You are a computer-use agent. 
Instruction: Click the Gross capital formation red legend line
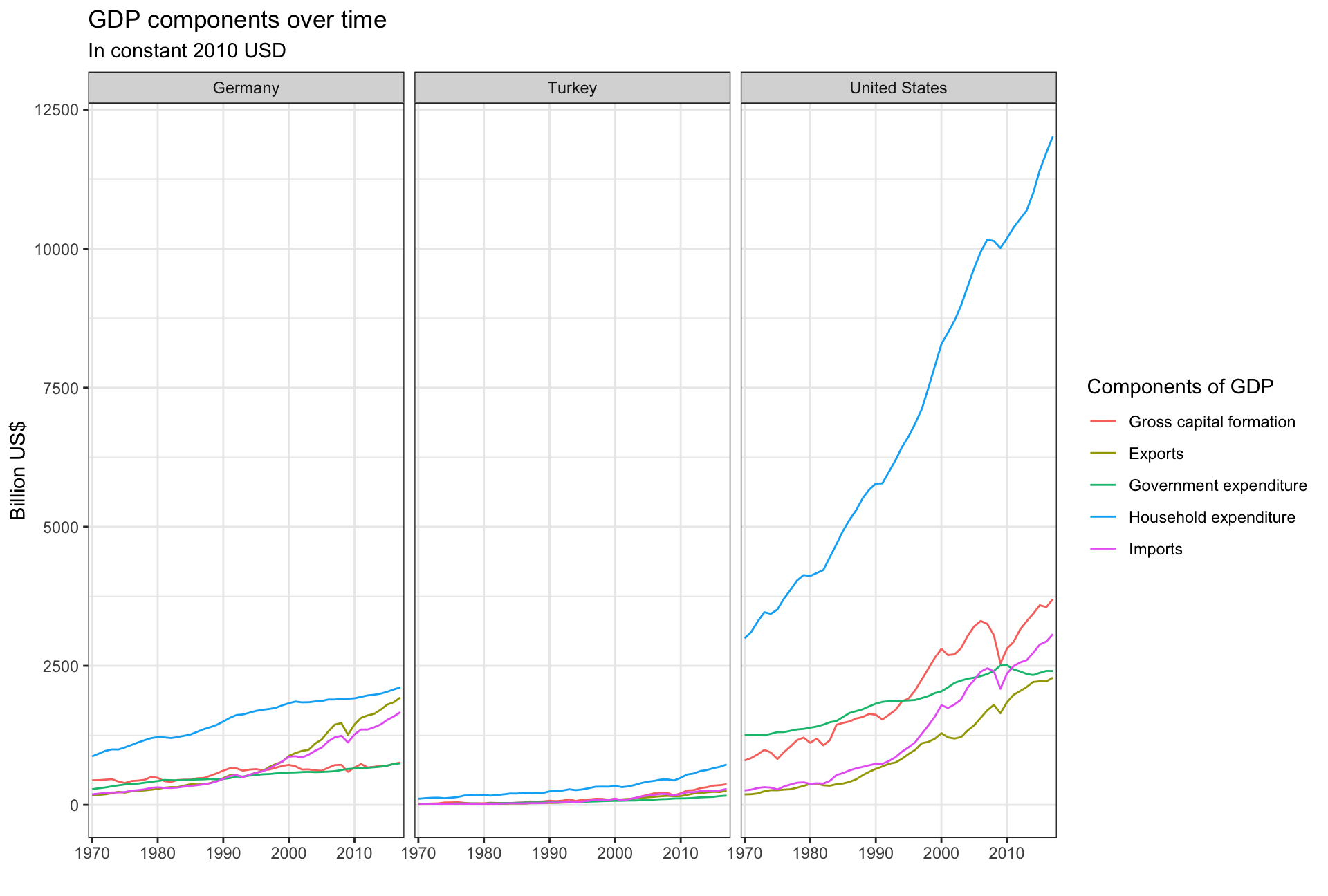click(x=1103, y=422)
